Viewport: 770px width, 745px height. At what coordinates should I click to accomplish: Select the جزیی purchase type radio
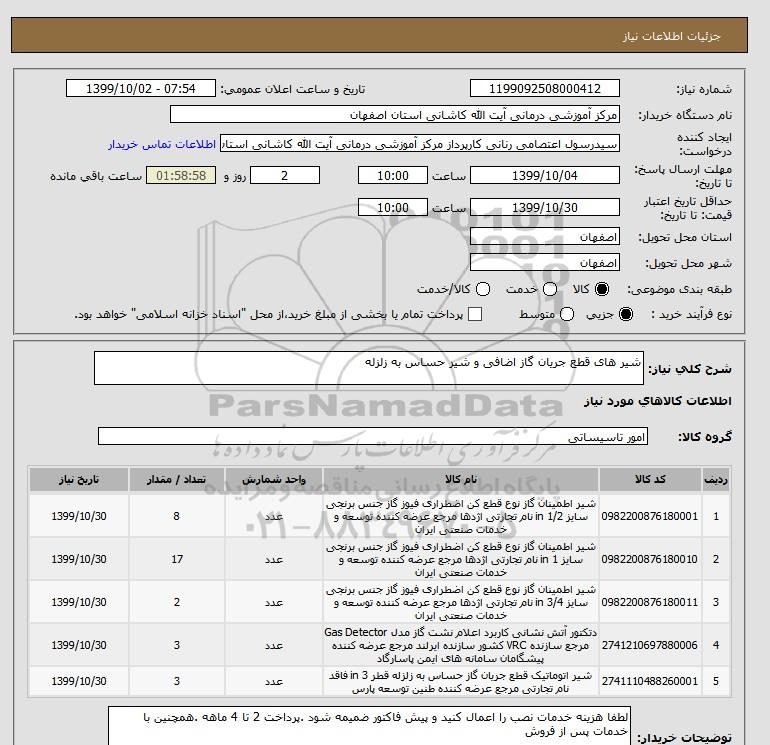626,314
